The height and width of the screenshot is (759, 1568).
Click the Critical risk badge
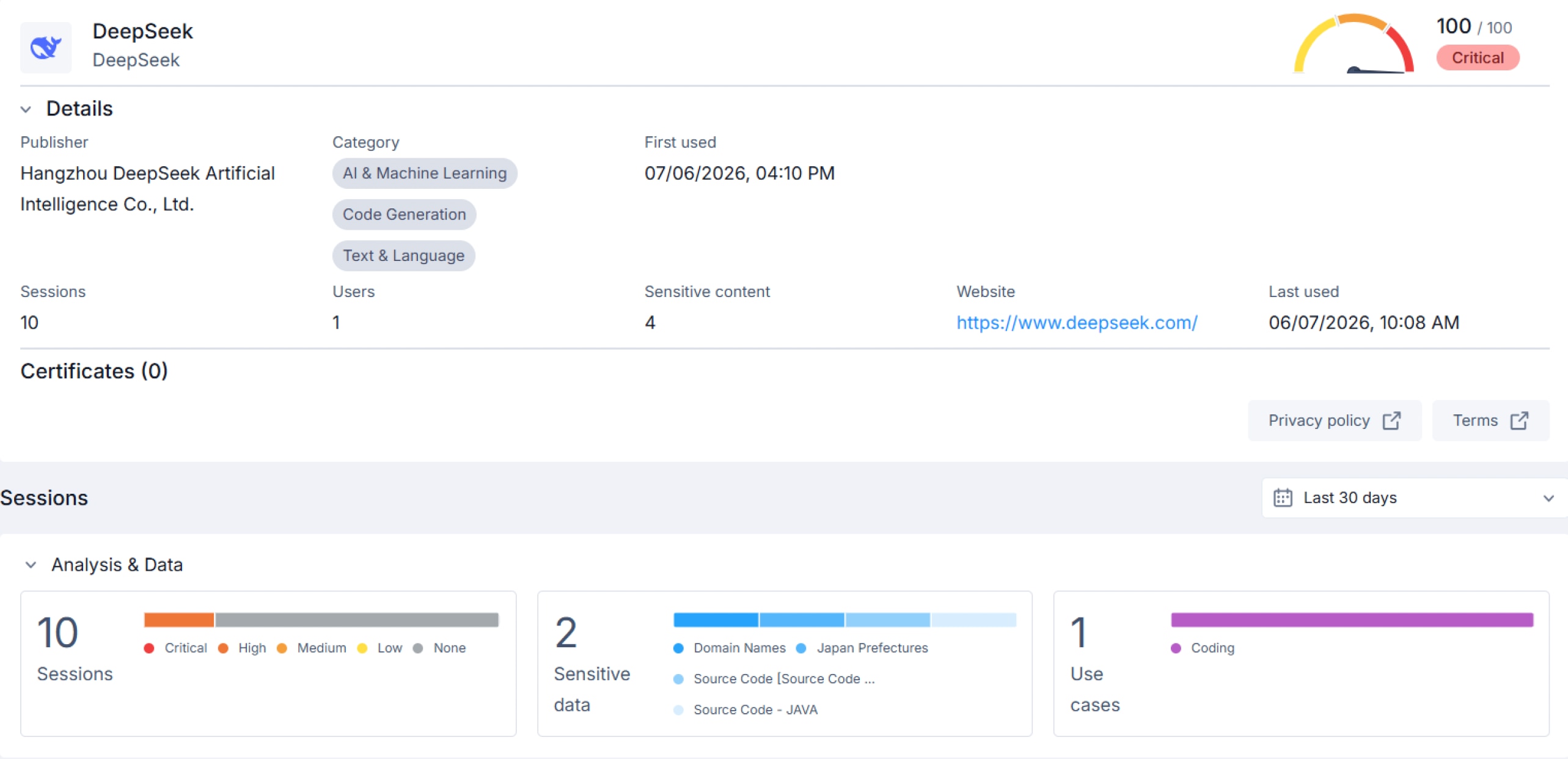click(x=1478, y=57)
